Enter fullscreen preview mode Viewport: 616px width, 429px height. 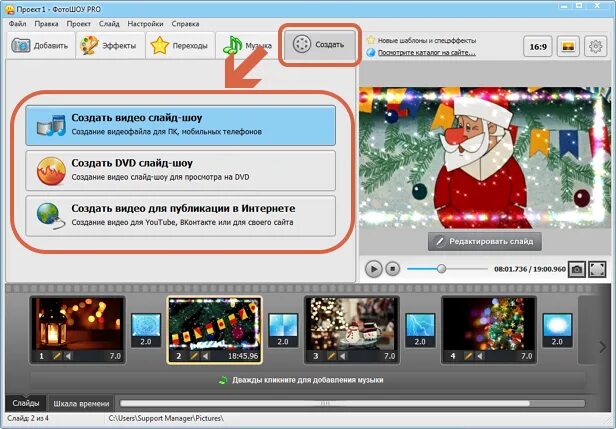pos(597,269)
